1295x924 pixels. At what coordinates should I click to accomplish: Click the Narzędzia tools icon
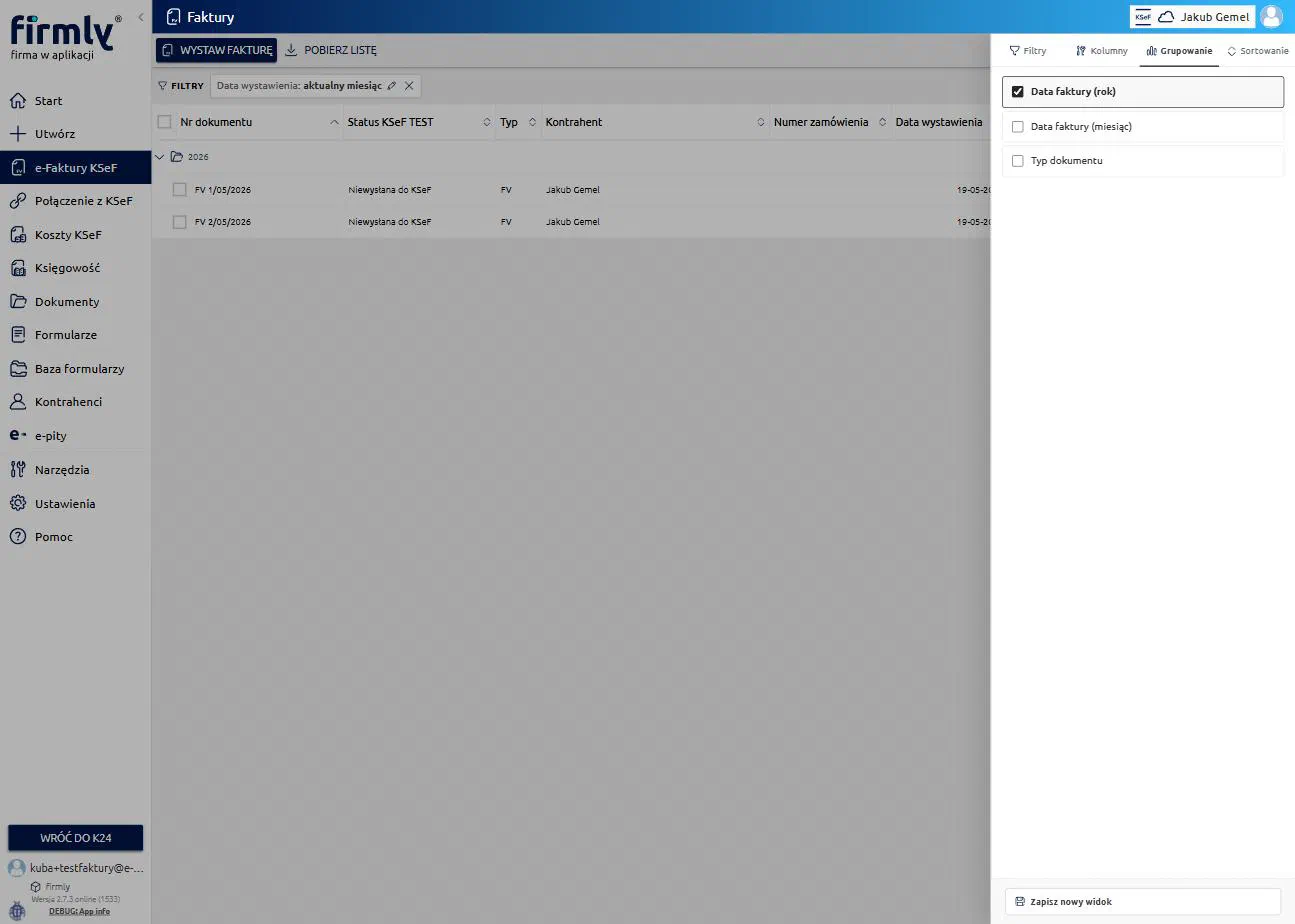17,470
